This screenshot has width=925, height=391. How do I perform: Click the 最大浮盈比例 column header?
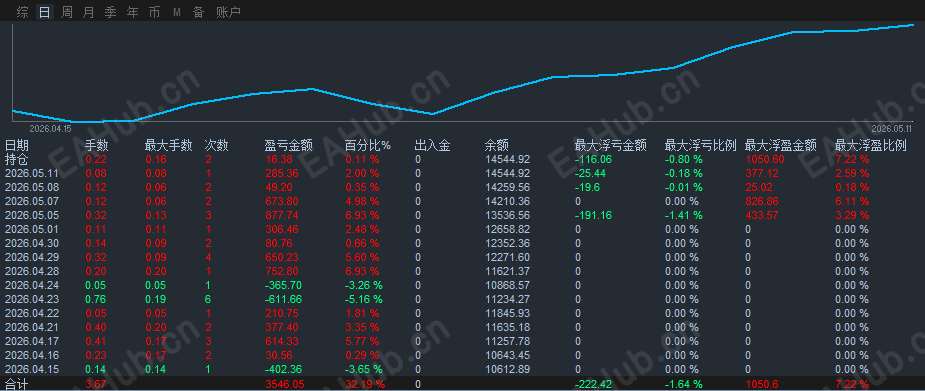tap(870, 146)
